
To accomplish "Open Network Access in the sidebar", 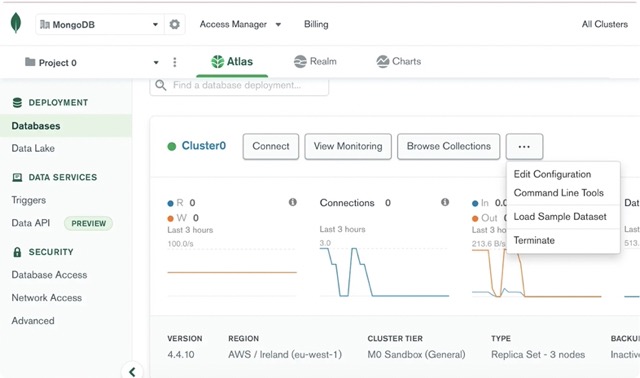I will 47,298.
